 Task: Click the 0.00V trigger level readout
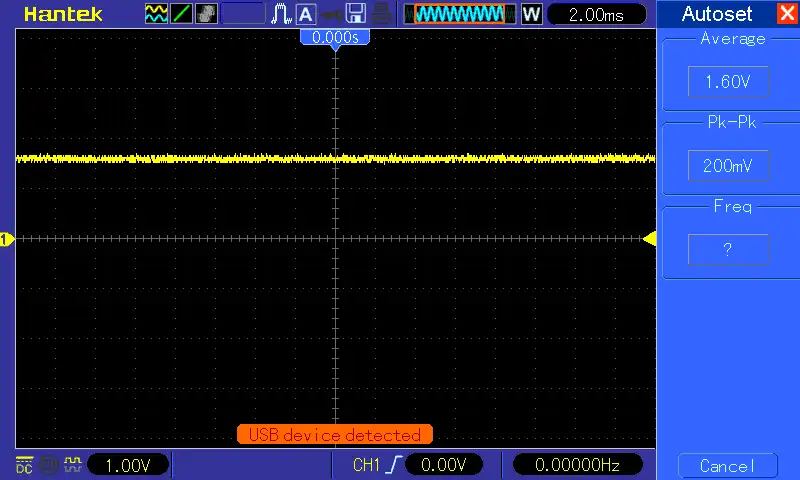pyautogui.click(x=443, y=465)
